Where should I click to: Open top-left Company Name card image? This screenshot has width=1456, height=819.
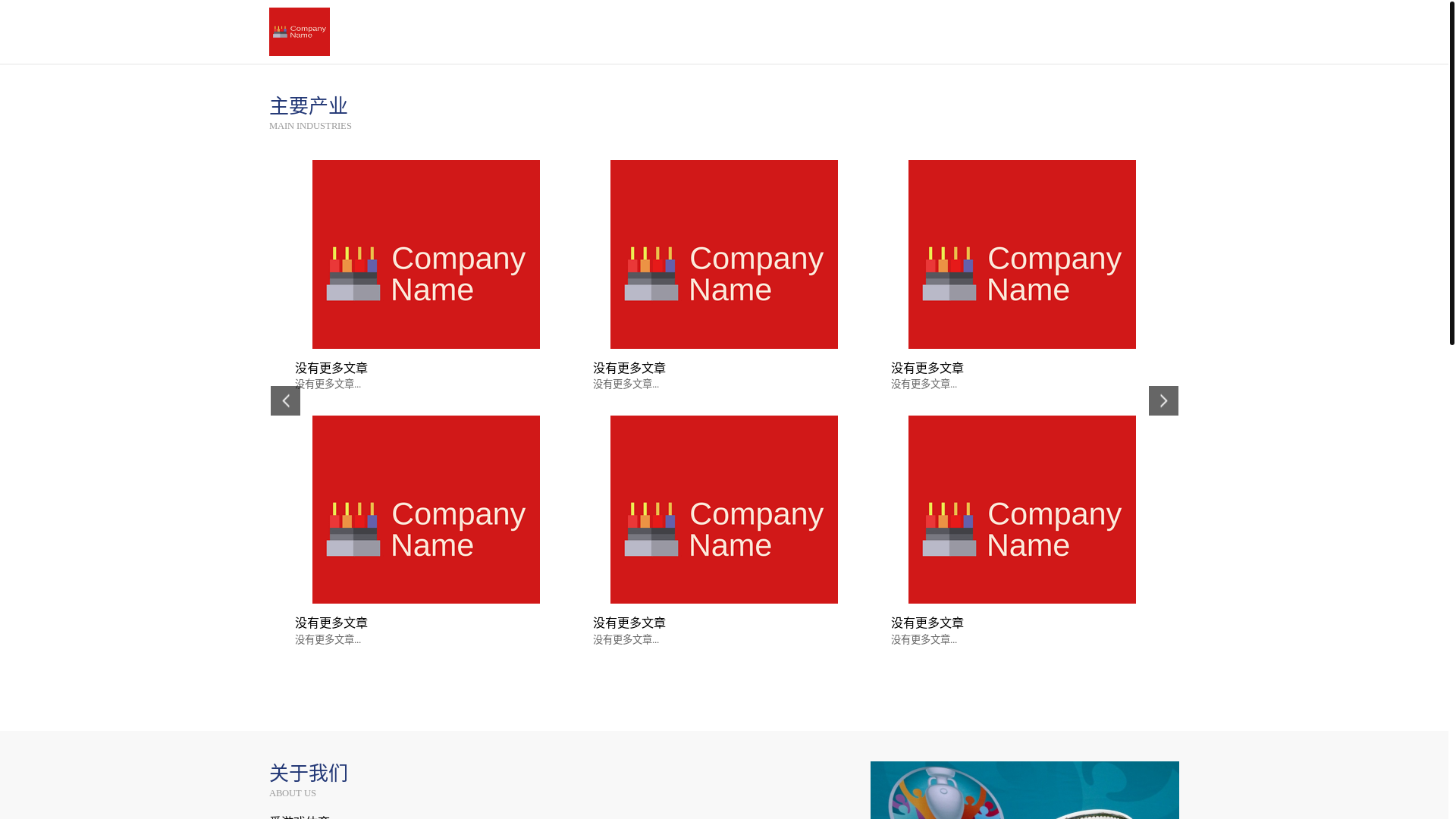click(x=426, y=254)
